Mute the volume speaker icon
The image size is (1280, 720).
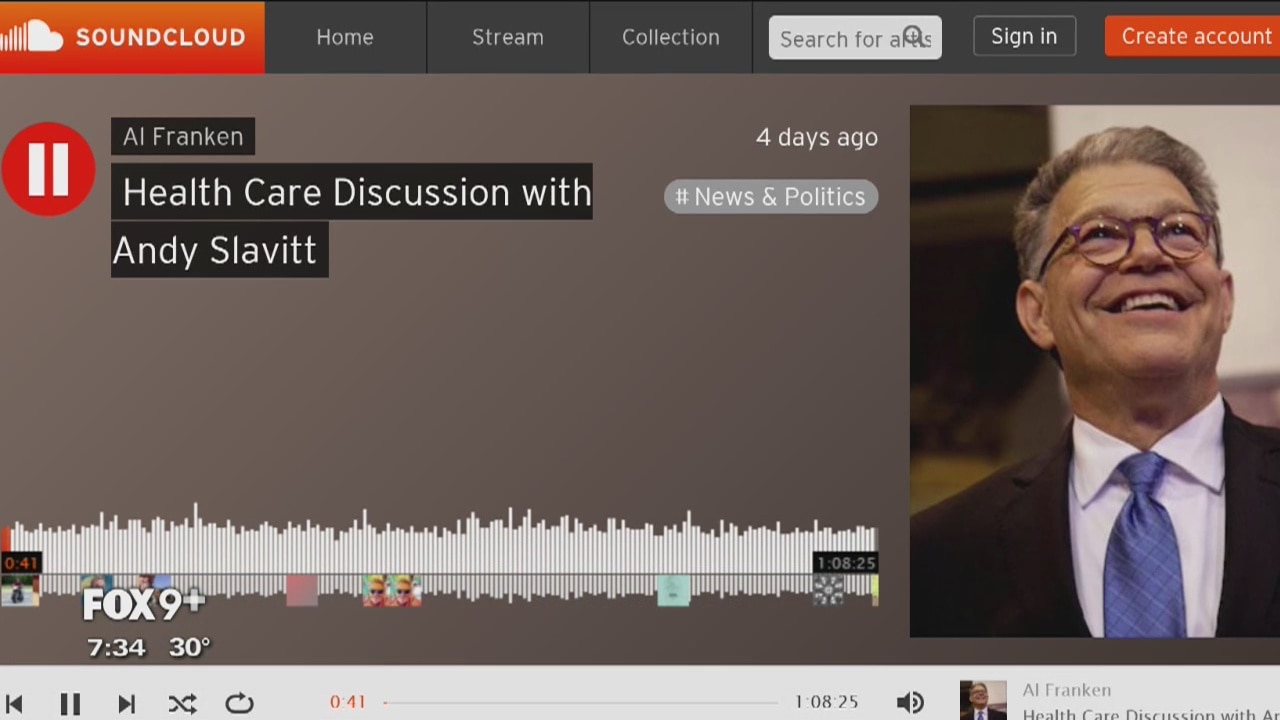pyautogui.click(x=909, y=703)
